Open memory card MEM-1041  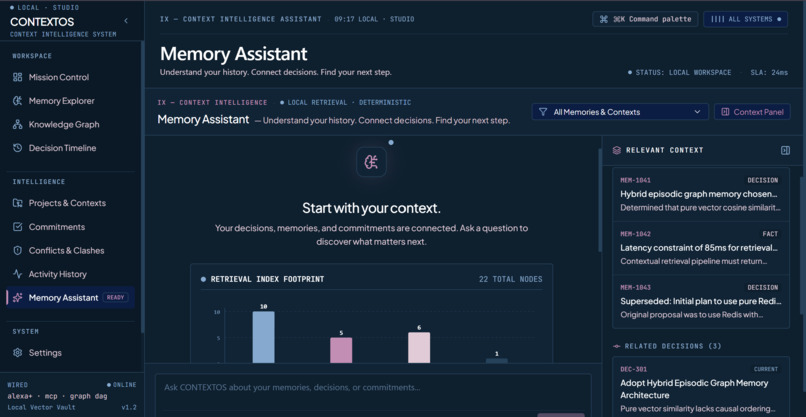point(701,194)
